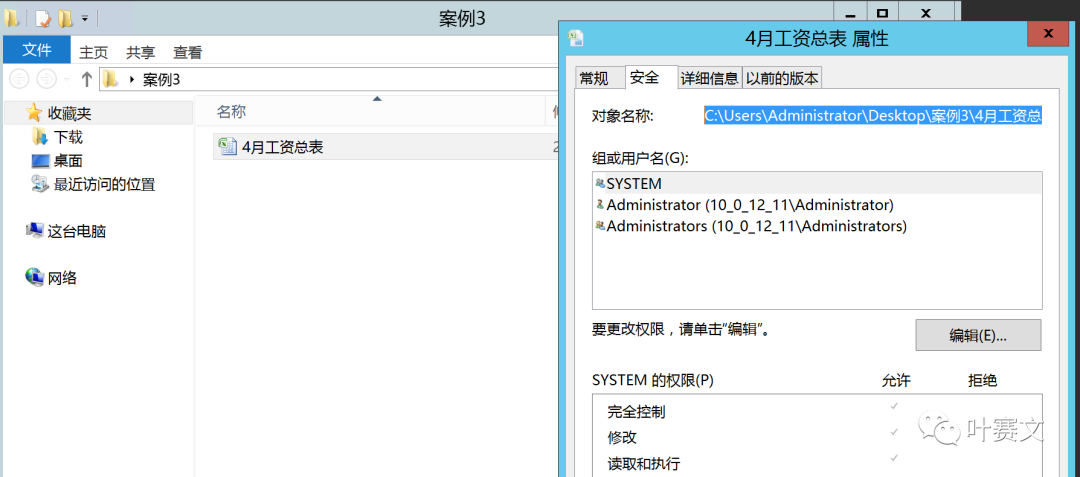
Task: Click the 下载 folder icon
Action: [x=40, y=136]
